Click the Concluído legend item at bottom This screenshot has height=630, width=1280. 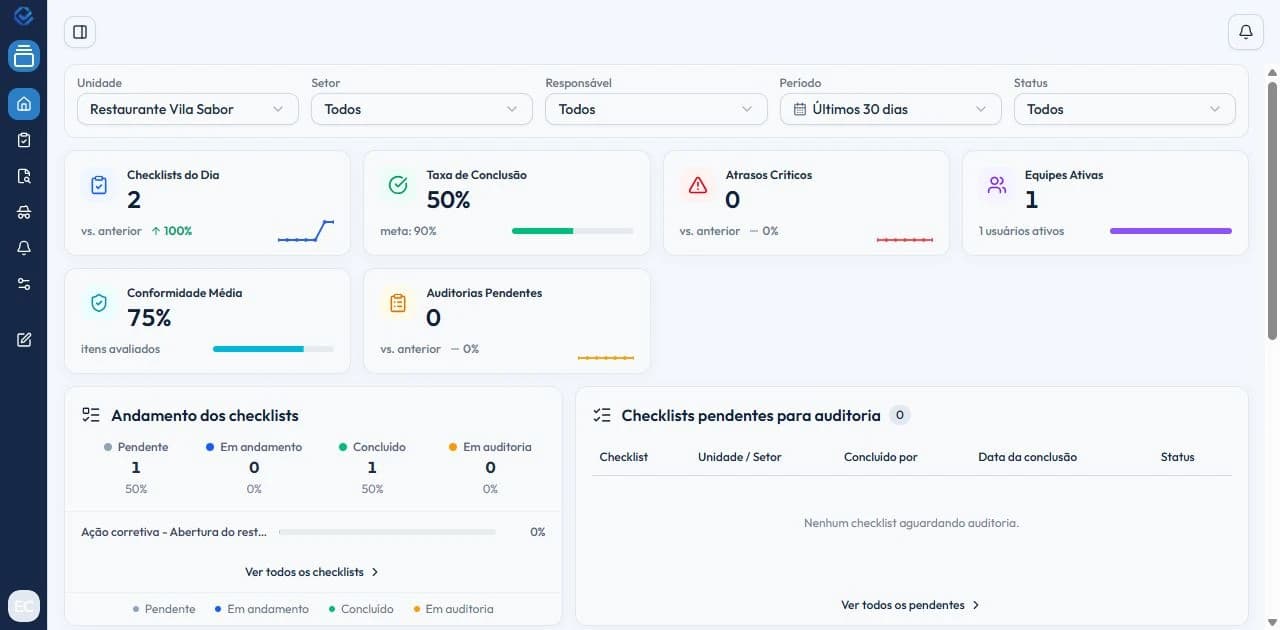(361, 609)
